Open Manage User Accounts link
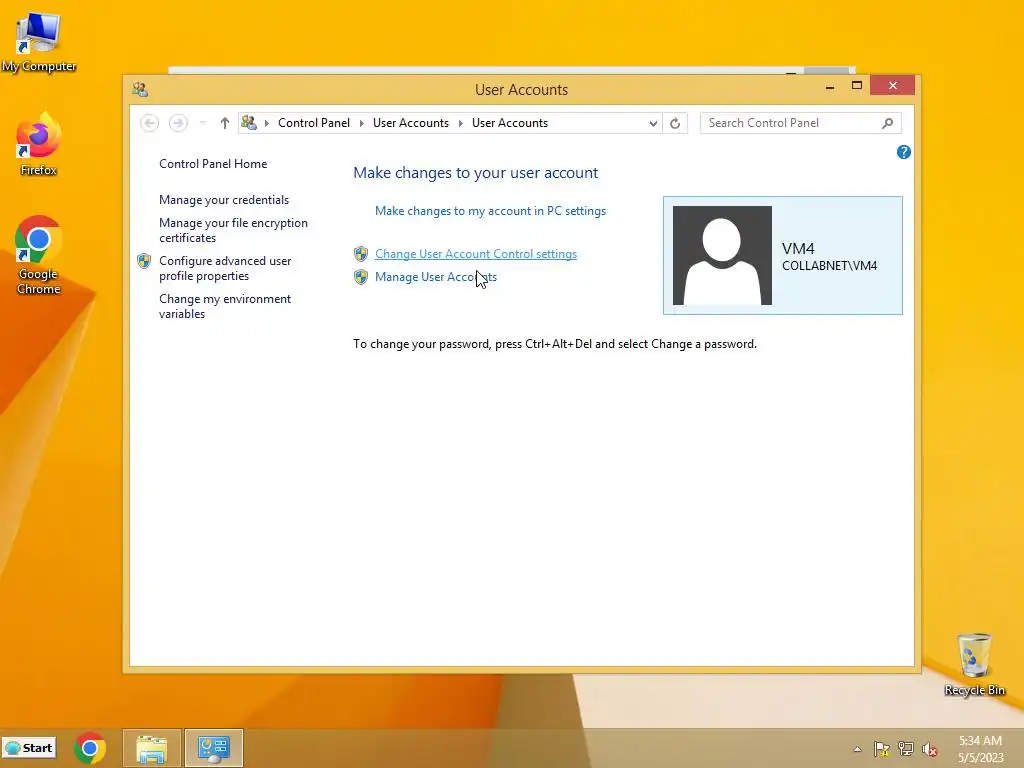The height and width of the screenshot is (768, 1024). [436, 277]
